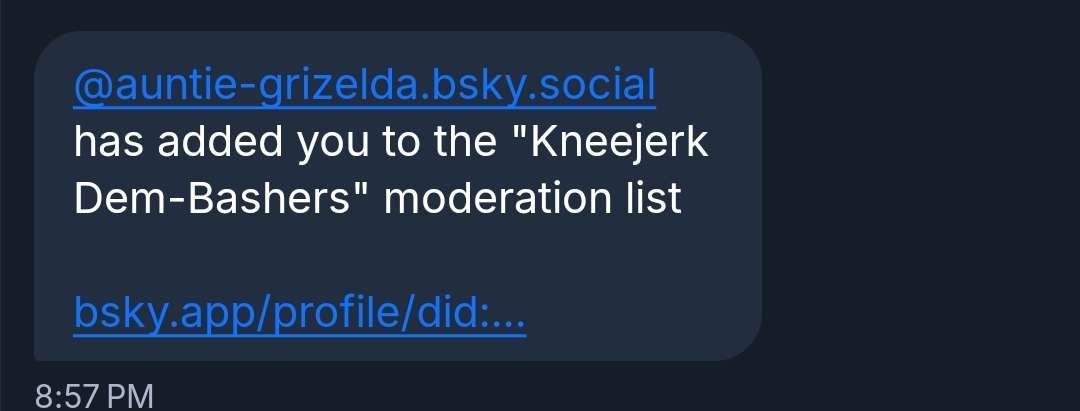Click the blank line above the profile URL
Viewport: 1080px width, 411px height.
pyautogui.click(x=398, y=259)
